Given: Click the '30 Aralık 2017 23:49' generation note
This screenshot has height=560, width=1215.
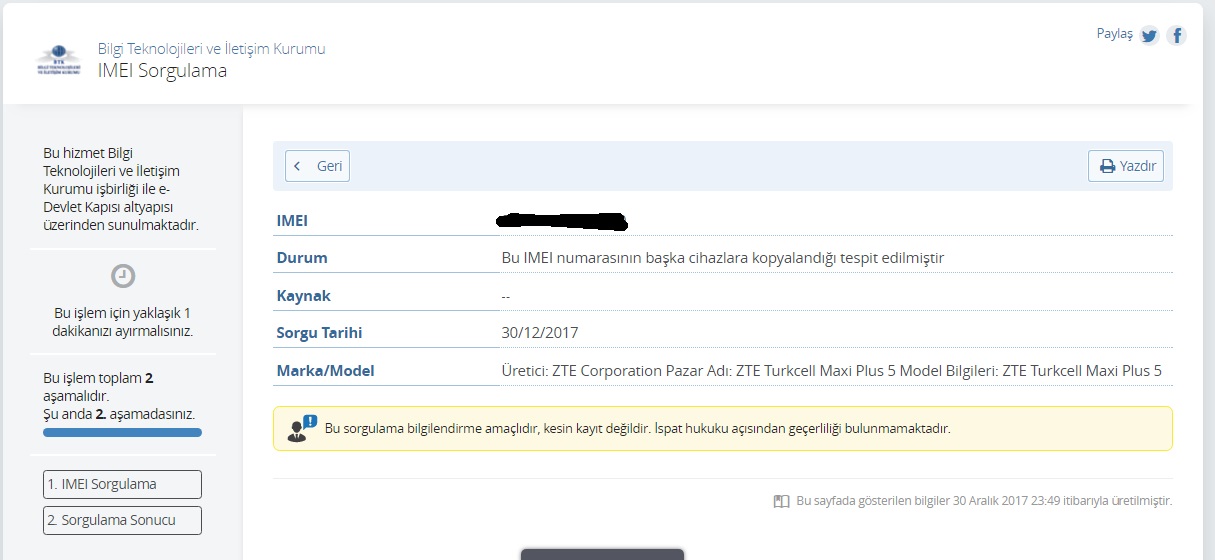Looking at the screenshot, I should (984, 501).
